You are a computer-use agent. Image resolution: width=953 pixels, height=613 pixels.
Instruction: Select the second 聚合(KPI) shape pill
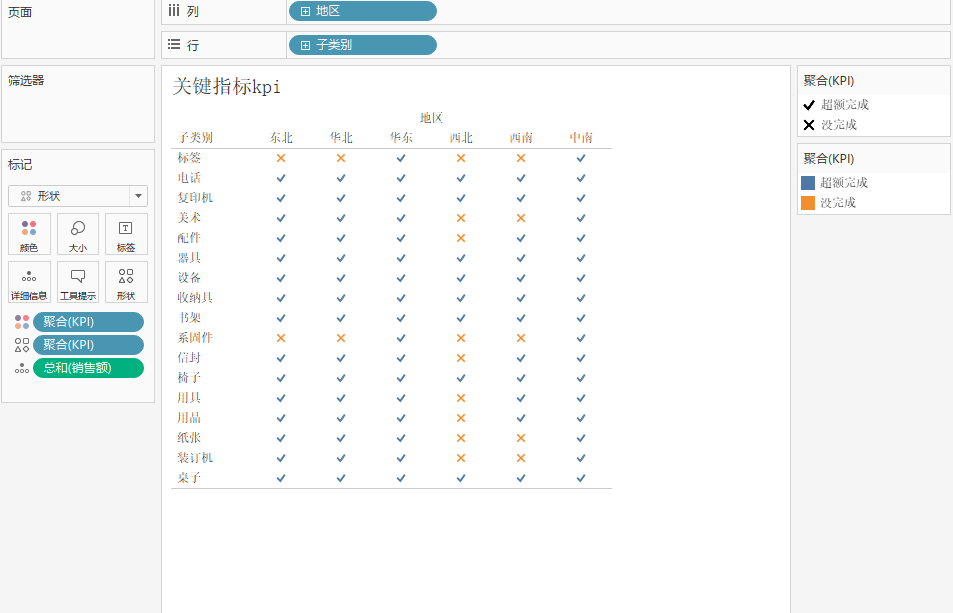click(89, 345)
